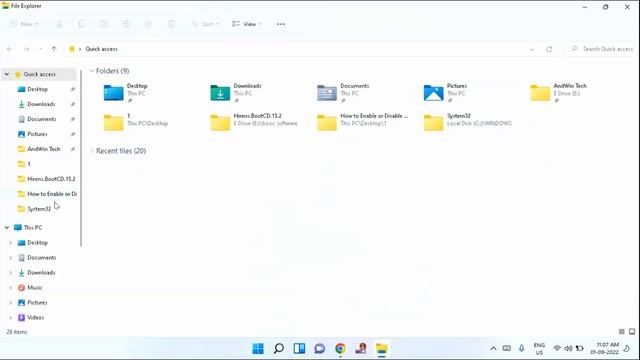Select the Desktop folder tile

[125, 93]
